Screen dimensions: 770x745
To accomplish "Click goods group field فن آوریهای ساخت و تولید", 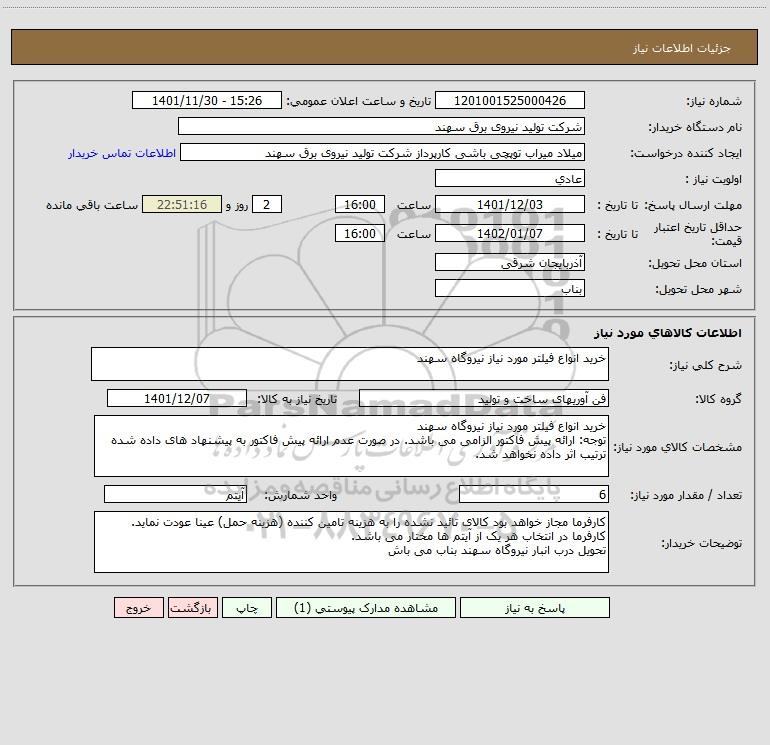I will click(x=484, y=398).
